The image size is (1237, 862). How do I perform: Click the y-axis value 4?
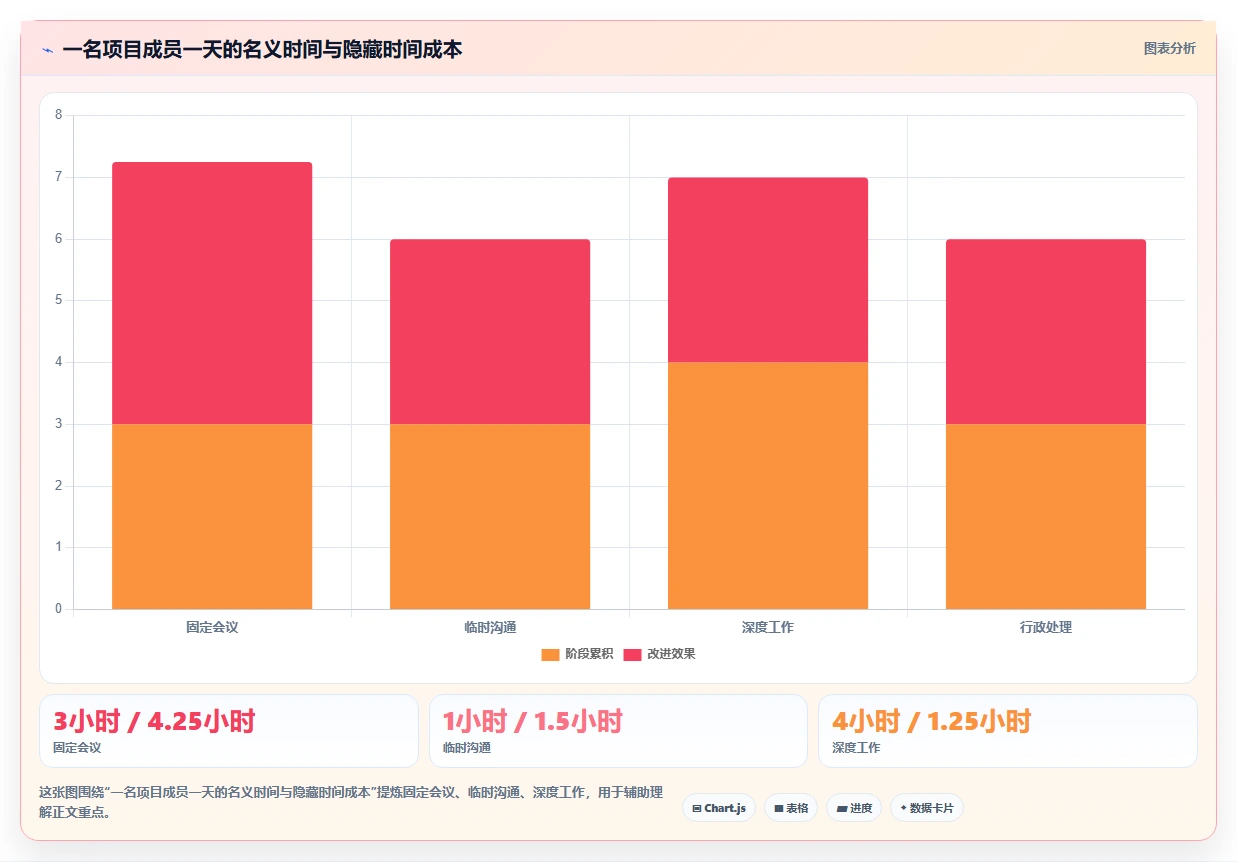pos(58,362)
